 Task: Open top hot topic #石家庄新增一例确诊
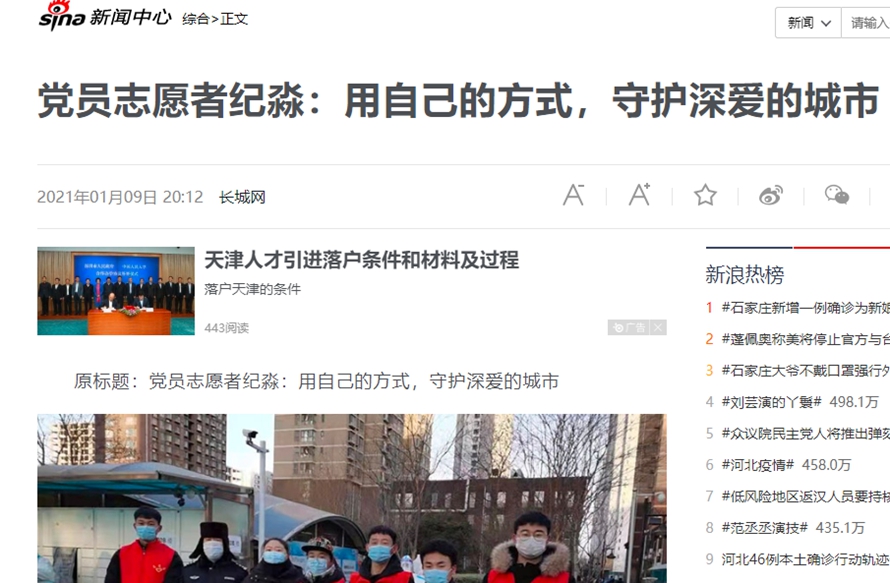[805, 308]
